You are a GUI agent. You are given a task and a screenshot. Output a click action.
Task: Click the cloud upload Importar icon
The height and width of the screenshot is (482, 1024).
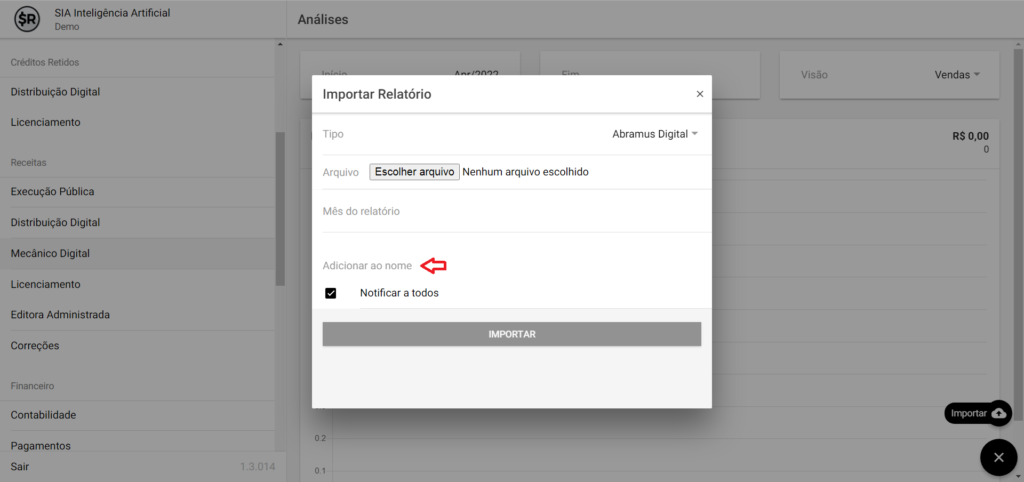click(x=998, y=413)
